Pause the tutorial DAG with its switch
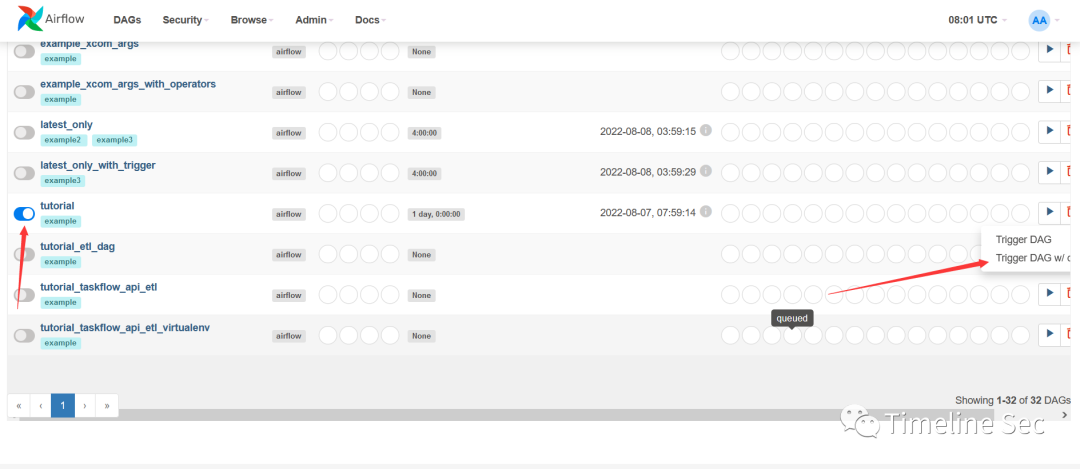1080x469 pixels. (24, 213)
